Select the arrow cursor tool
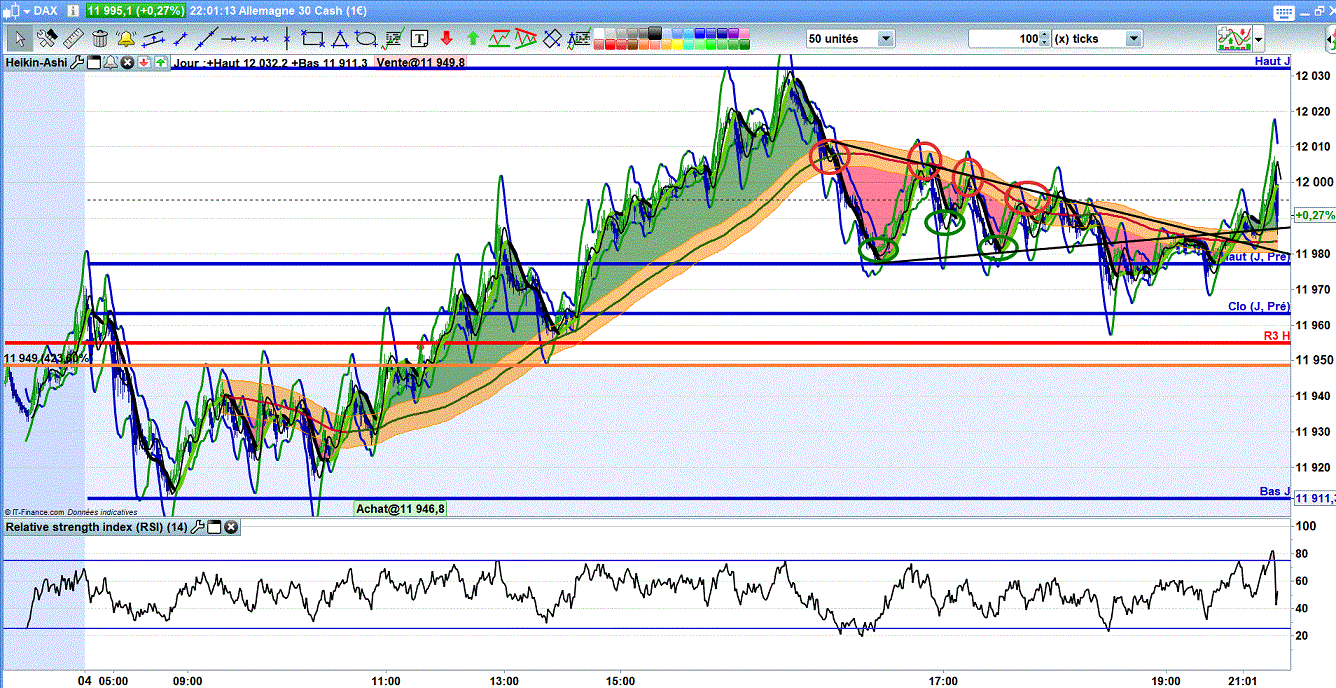This screenshot has height=688, width=1336. click(x=19, y=39)
